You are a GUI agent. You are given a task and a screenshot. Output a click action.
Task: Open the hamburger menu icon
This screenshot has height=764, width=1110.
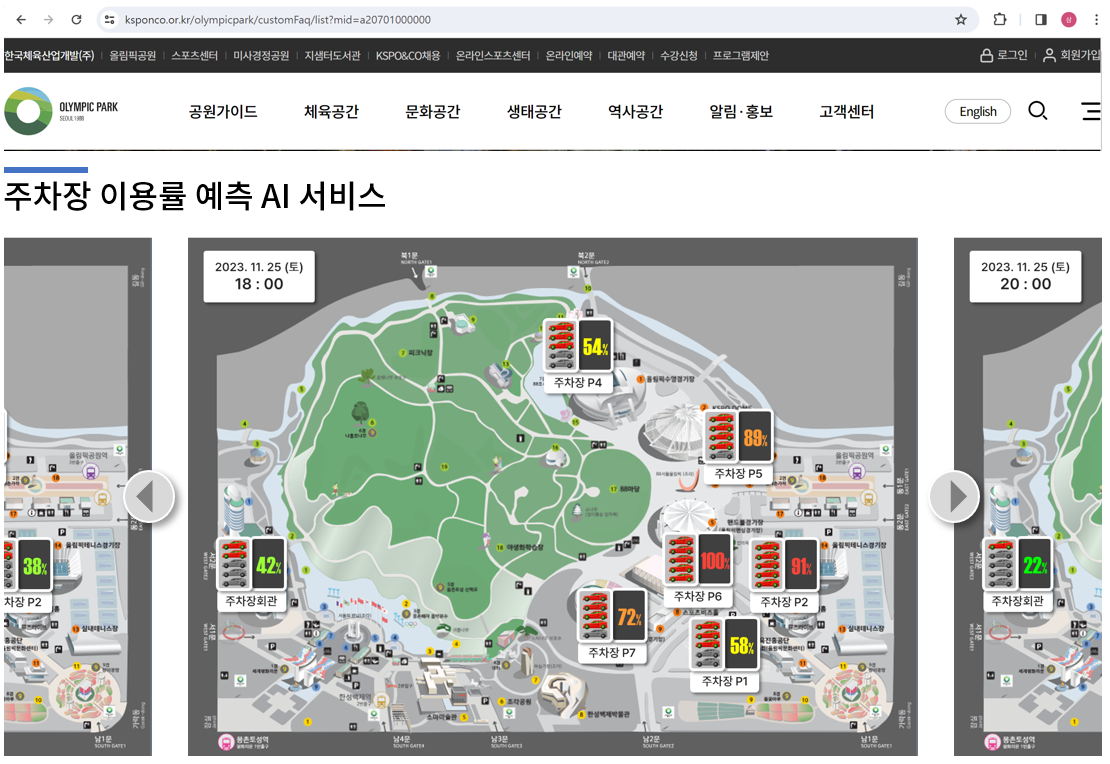[x=1091, y=111]
